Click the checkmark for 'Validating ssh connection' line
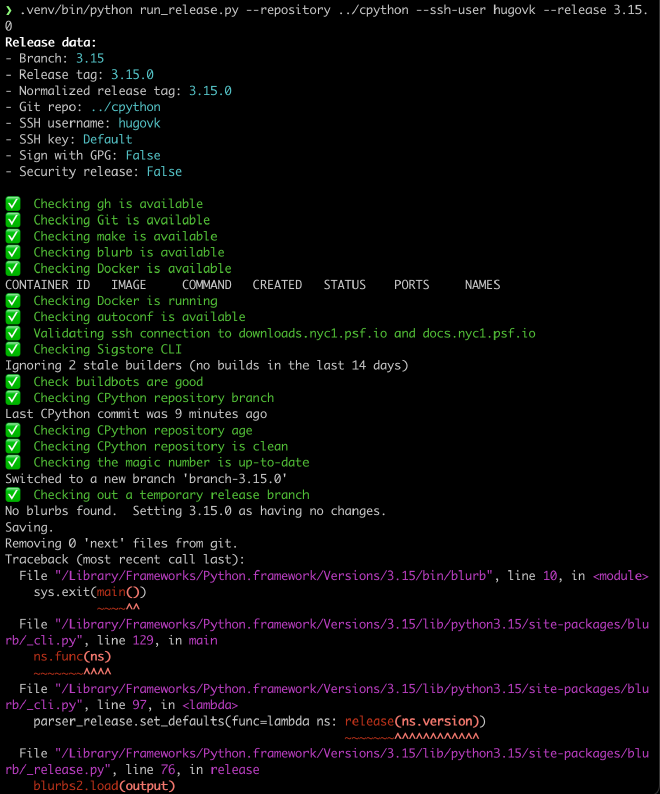 [x=13, y=333]
